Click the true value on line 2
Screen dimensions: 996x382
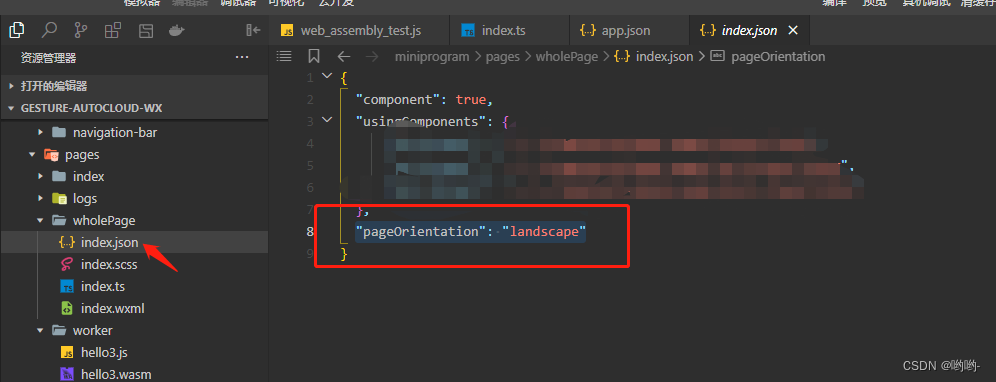tap(470, 100)
